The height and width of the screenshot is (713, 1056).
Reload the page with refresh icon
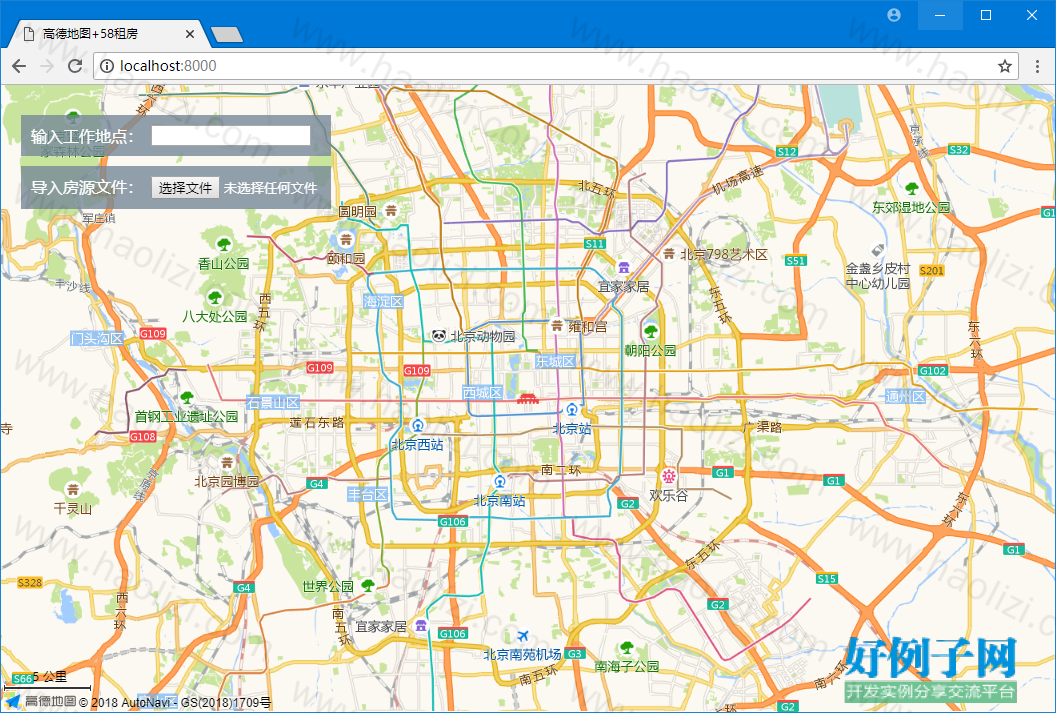point(75,66)
